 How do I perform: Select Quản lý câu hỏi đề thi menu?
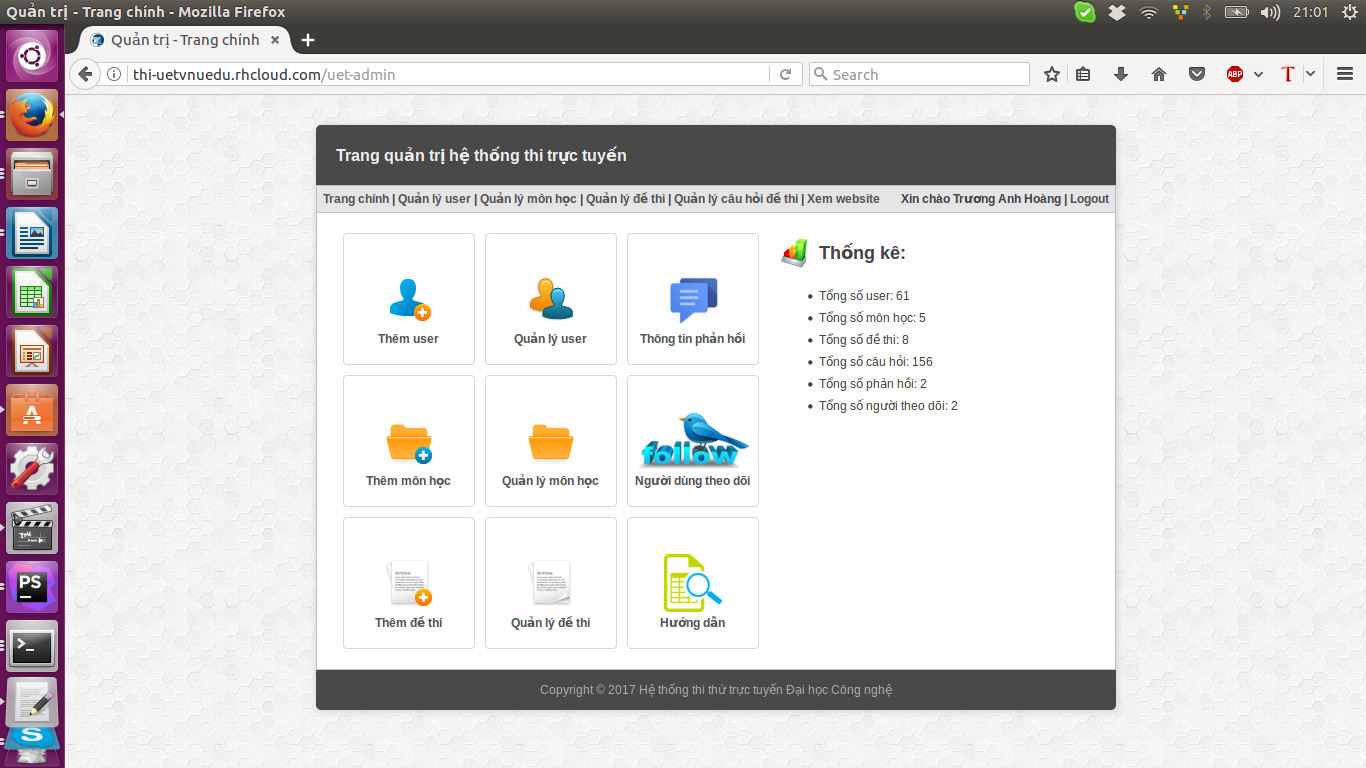(x=736, y=199)
